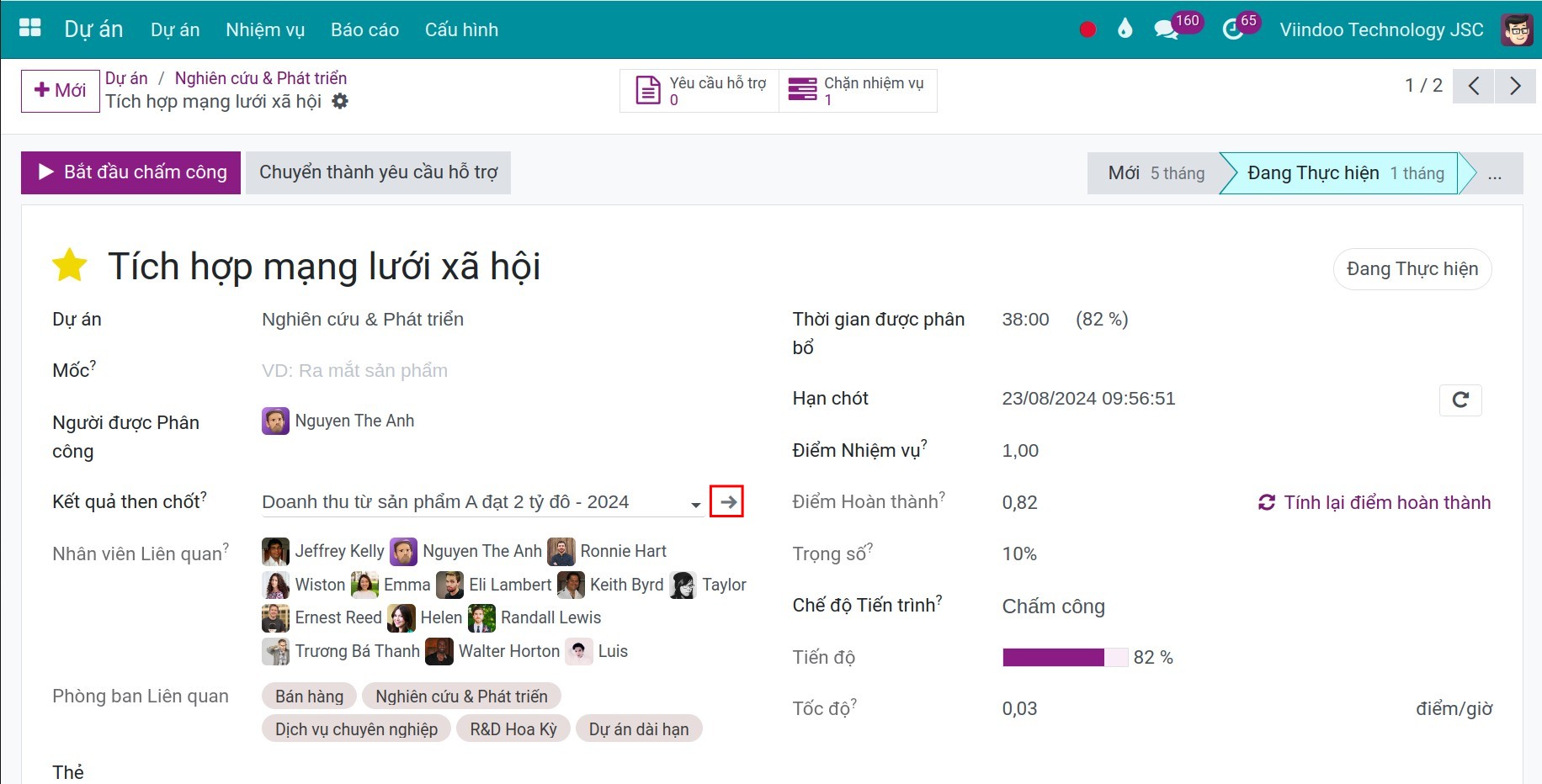This screenshot has height=784, width=1542.
Task: Click the Tiến độ progress bar
Action: 1065,658
